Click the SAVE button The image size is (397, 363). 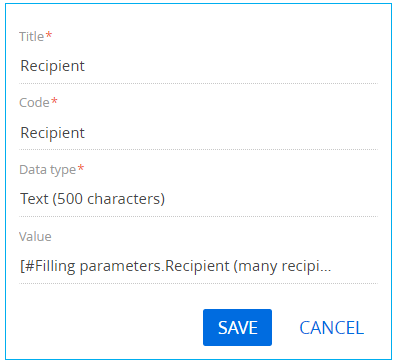pyautogui.click(x=237, y=327)
